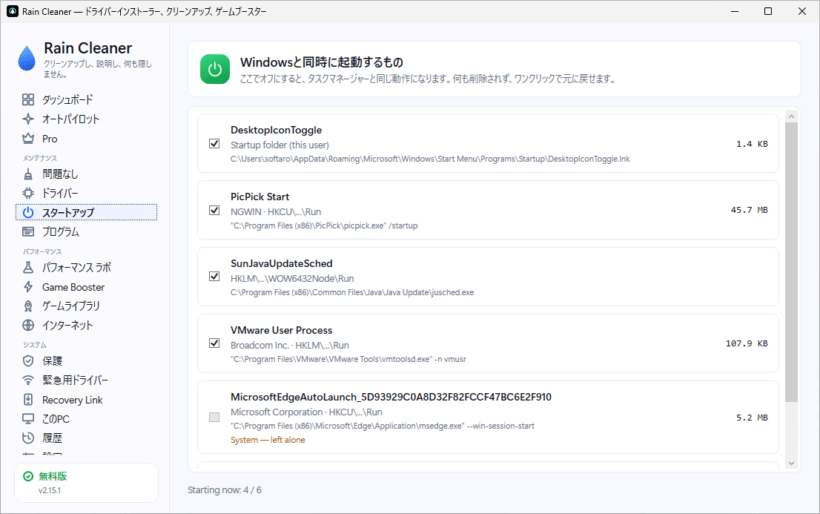
Task: Click the Recovery Link icon
Action: pos(28,399)
